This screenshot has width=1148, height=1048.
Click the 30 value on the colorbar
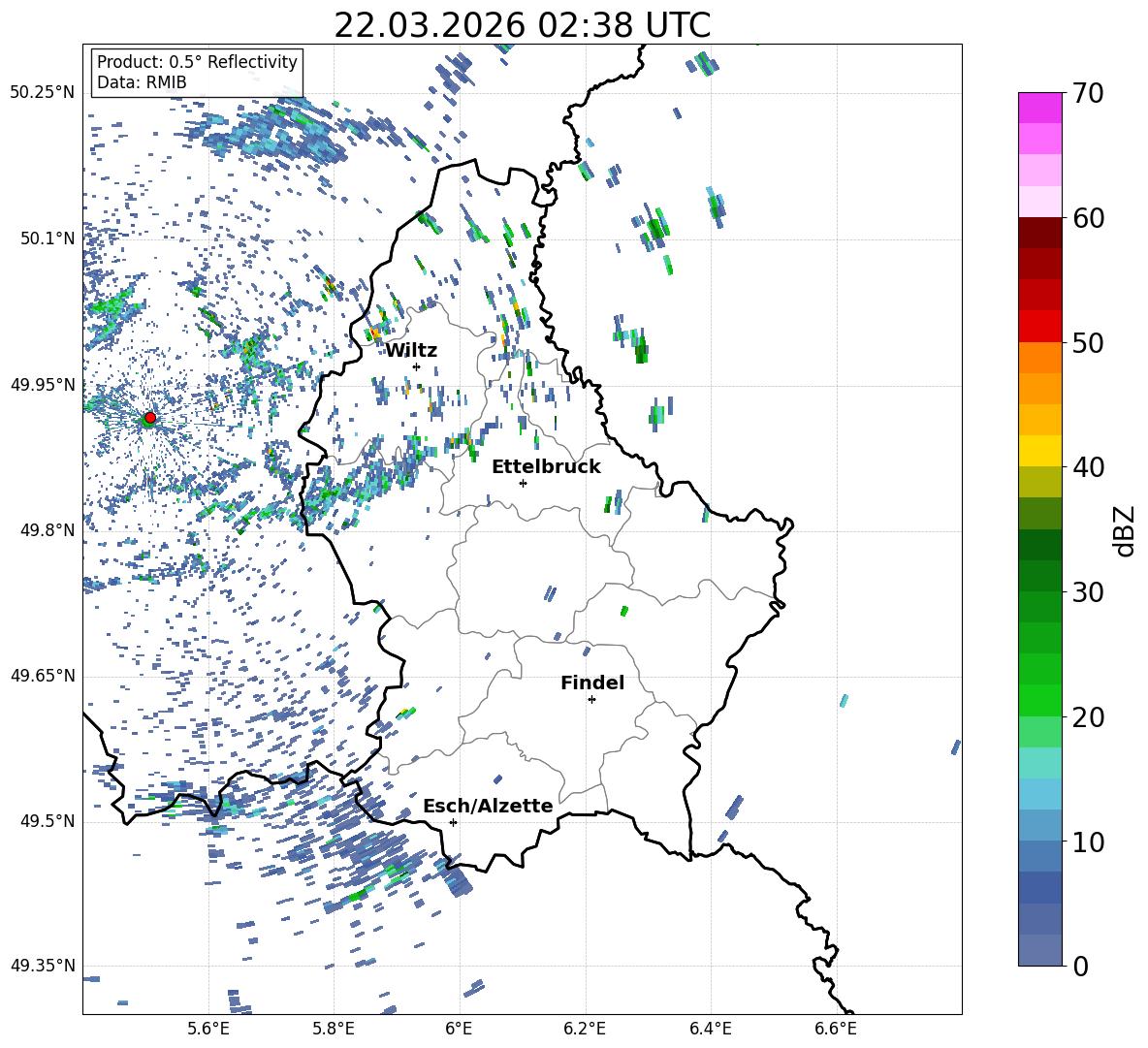(x=1088, y=592)
